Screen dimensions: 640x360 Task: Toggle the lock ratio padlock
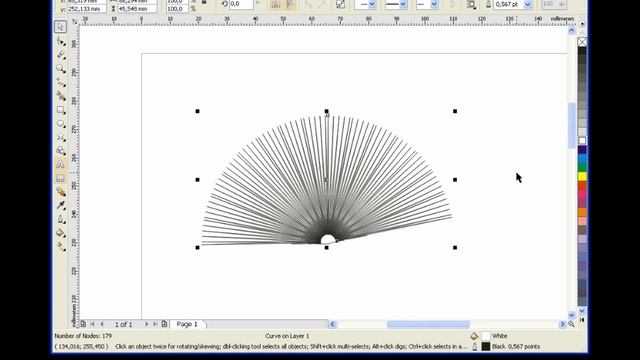[204, 2]
